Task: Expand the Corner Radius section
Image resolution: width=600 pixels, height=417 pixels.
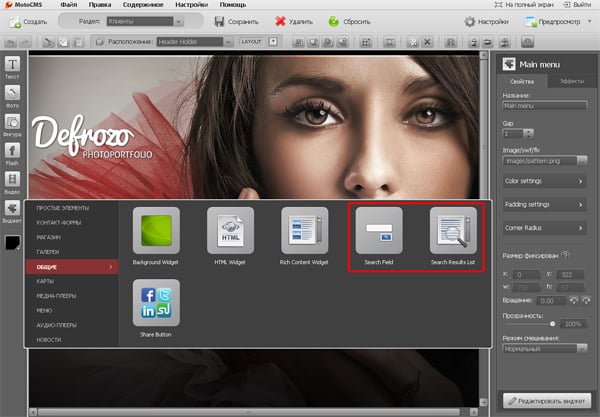Action: pyautogui.click(x=545, y=228)
